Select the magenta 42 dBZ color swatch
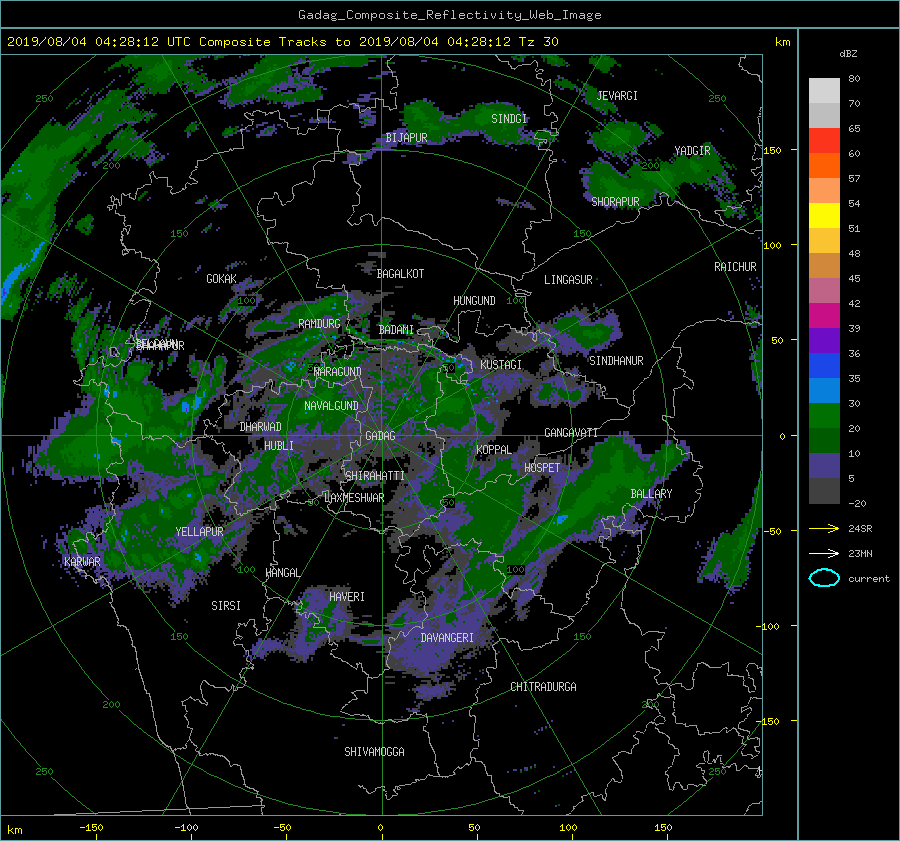 824,315
